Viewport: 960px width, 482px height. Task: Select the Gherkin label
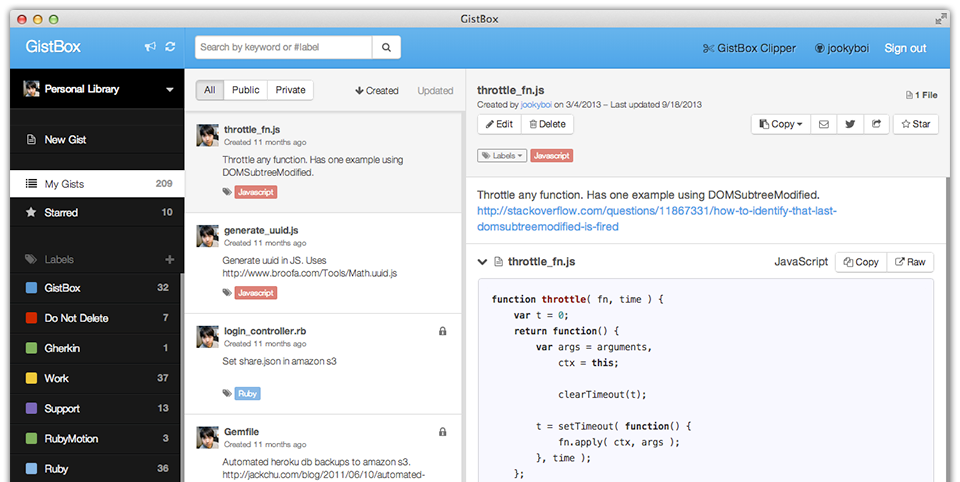97,348
